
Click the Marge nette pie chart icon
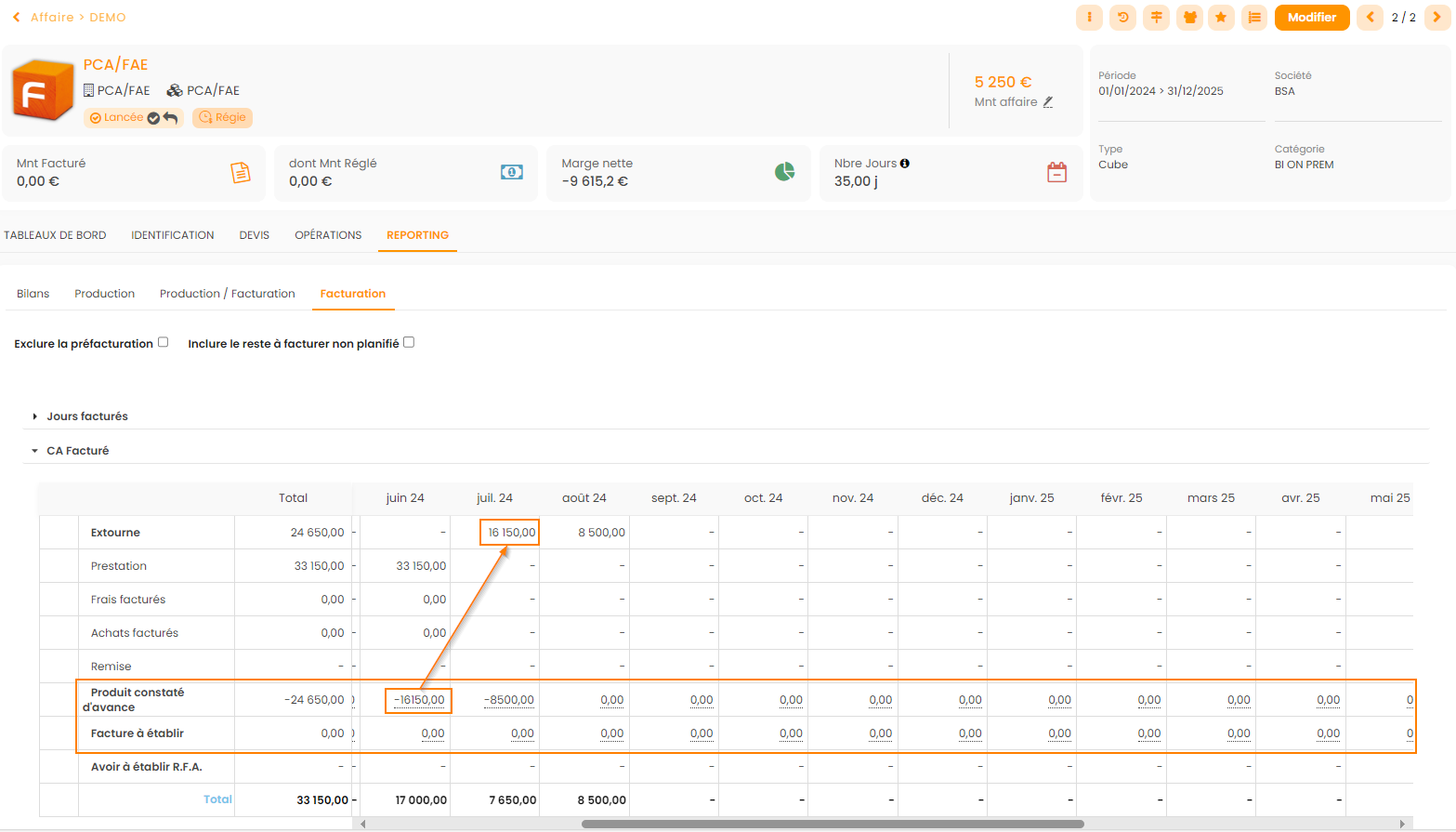click(x=784, y=172)
